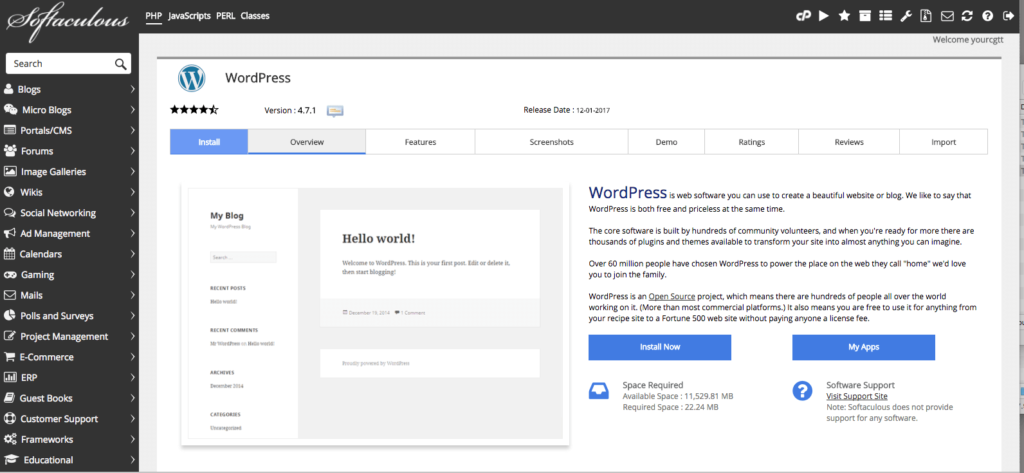This screenshot has width=1024, height=473.
Task: Select PHP in the top menu
Action: 153,16
